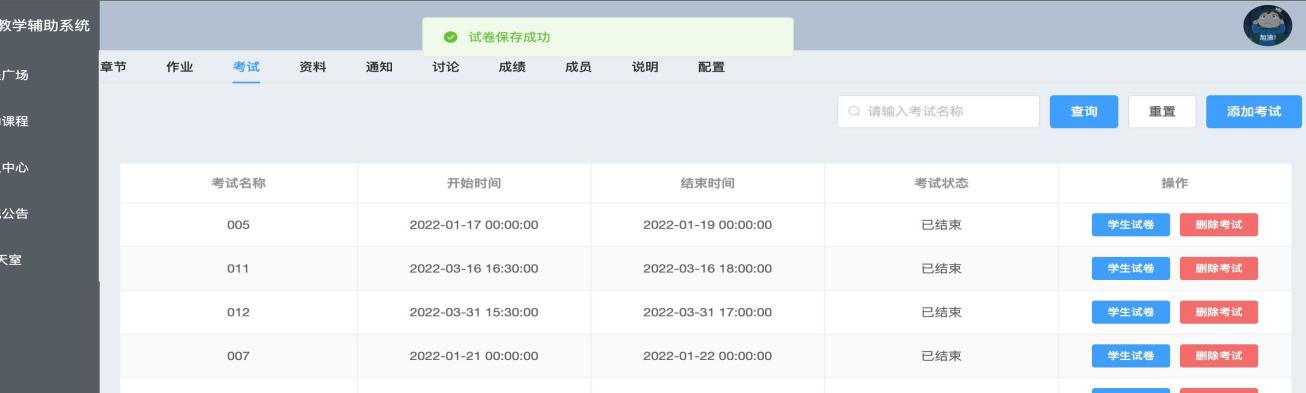Click the search magnifier icon in the exam name field

[854, 112]
